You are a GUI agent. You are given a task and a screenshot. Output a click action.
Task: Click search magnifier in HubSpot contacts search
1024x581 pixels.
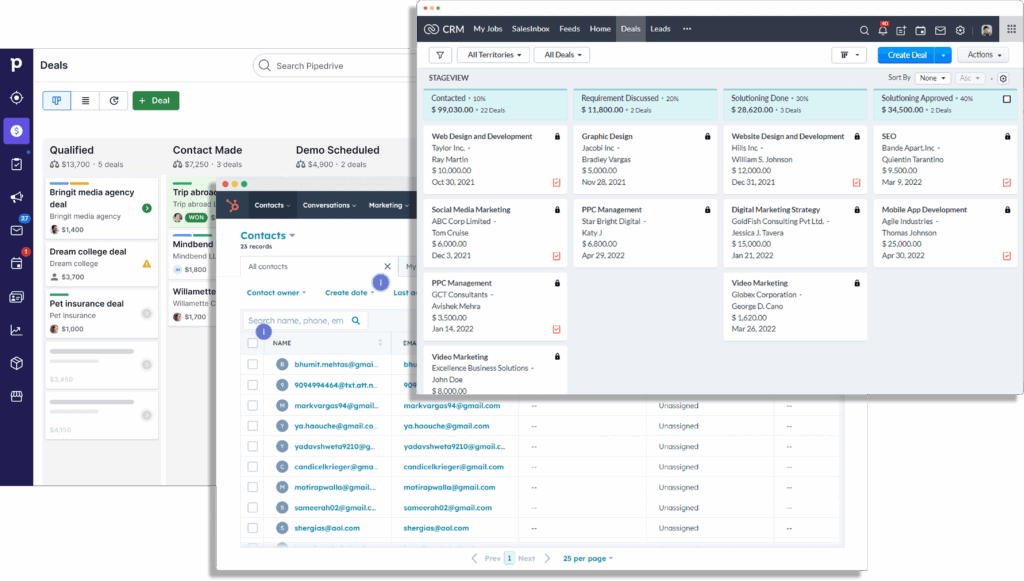click(356, 321)
